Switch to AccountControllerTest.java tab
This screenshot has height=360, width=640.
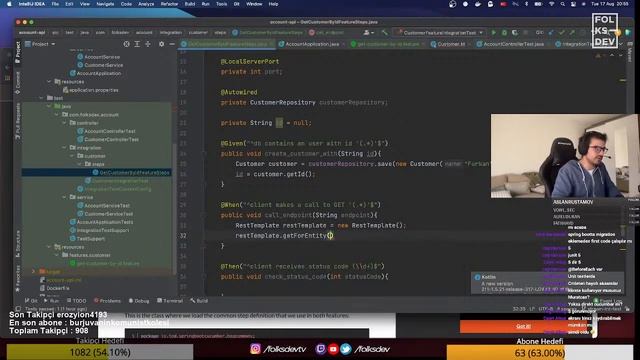pos(513,44)
